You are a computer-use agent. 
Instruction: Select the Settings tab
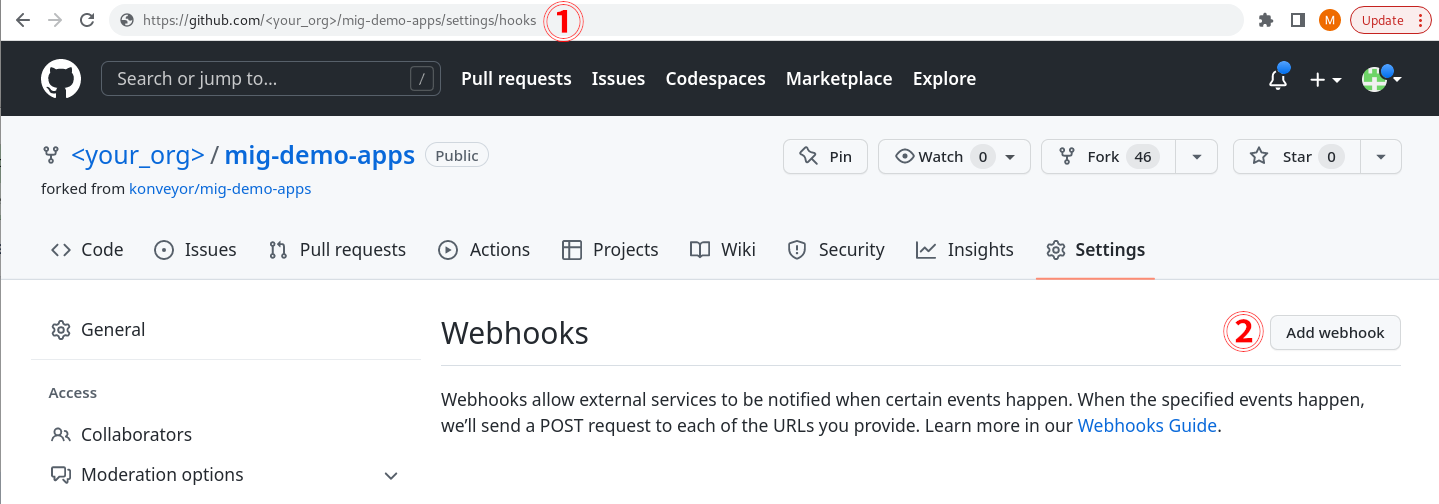coord(1095,250)
